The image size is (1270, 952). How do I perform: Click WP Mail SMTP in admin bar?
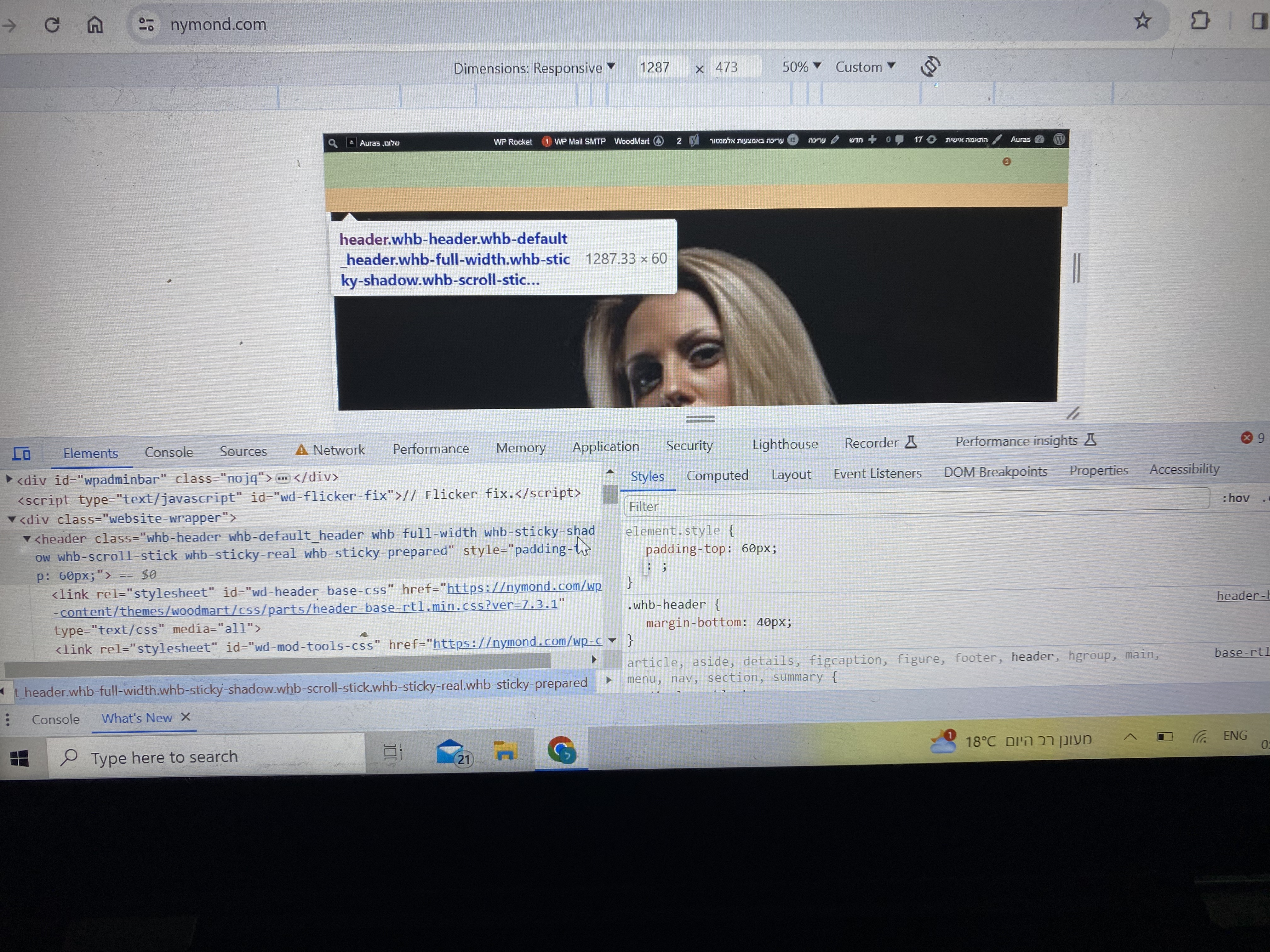[x=574, y=141]
